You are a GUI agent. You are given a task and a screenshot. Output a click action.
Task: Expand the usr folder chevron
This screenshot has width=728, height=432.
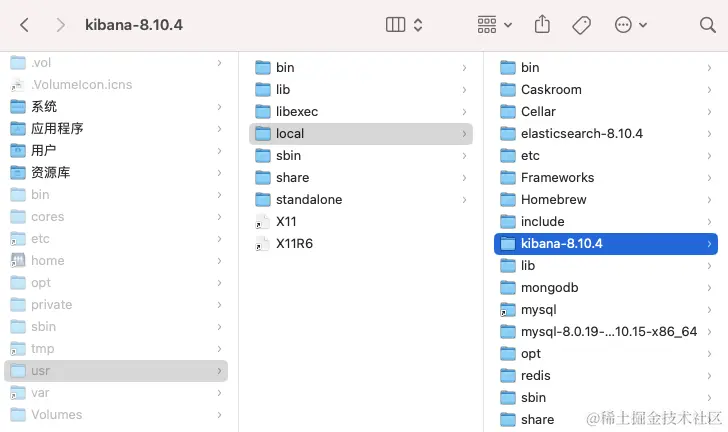click(x=219, y=371)
